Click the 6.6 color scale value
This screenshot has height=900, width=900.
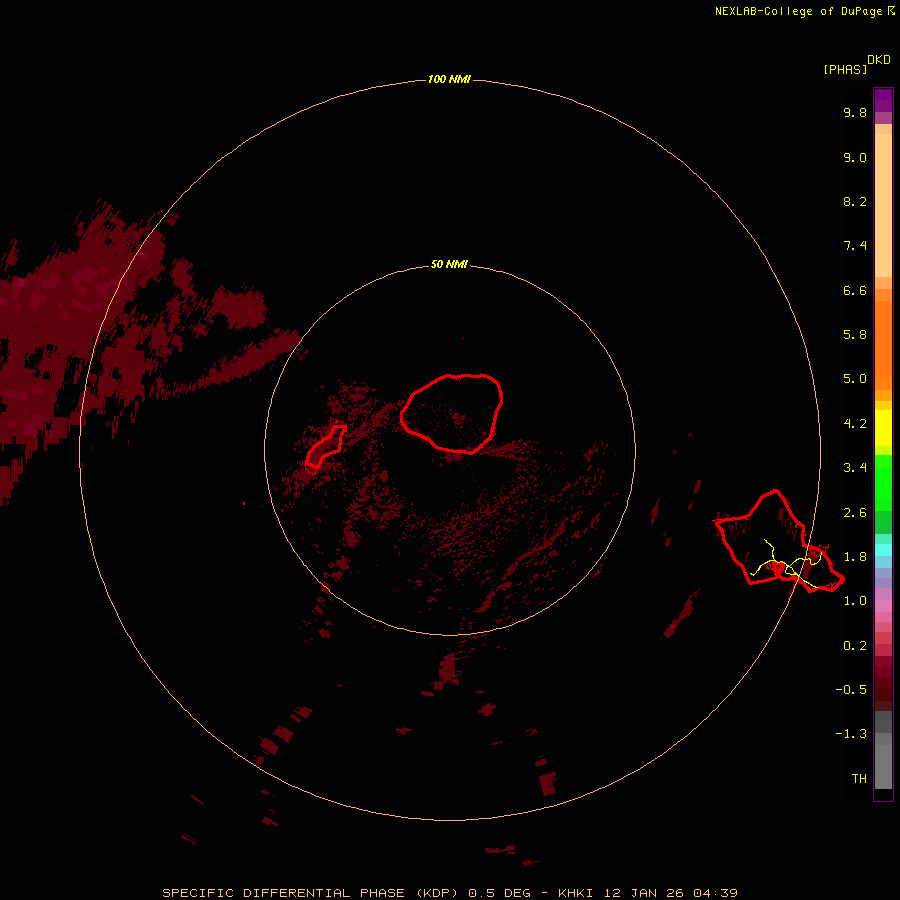point(855,290)
